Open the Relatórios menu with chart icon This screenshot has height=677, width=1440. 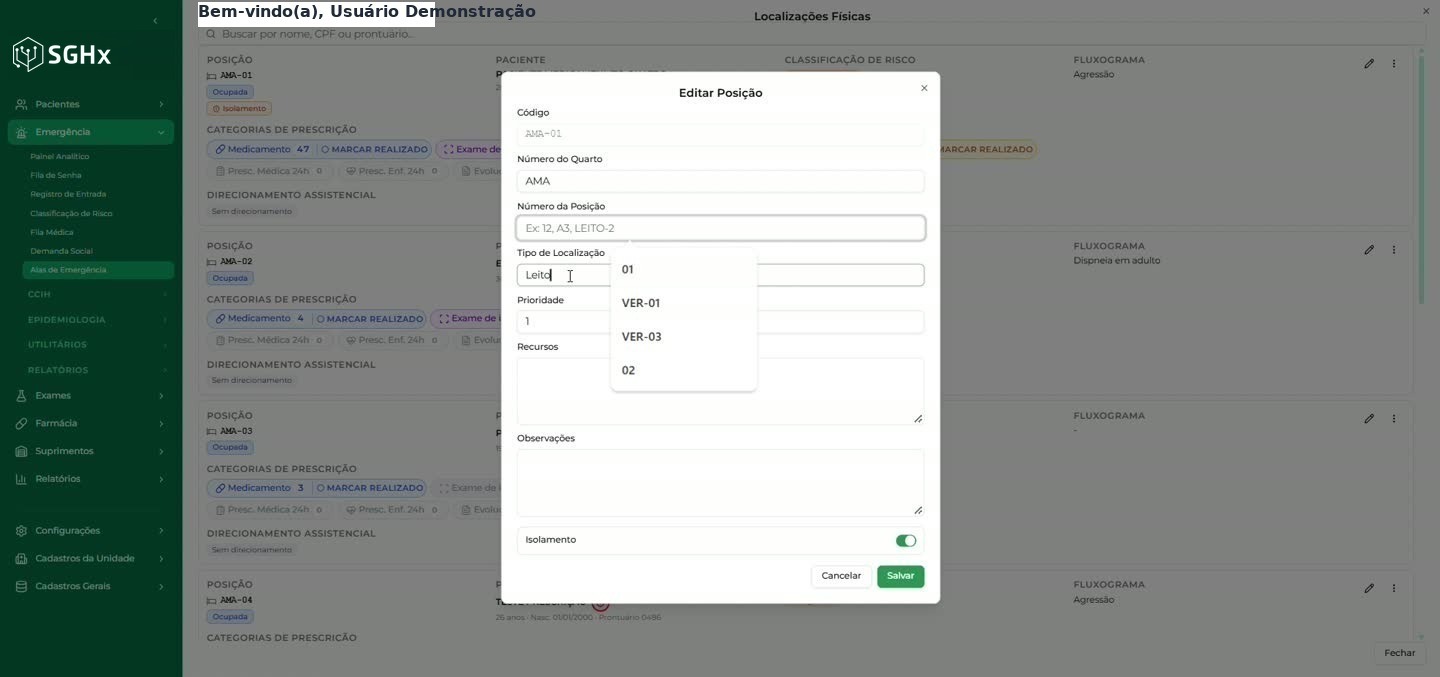click(90, 479)
